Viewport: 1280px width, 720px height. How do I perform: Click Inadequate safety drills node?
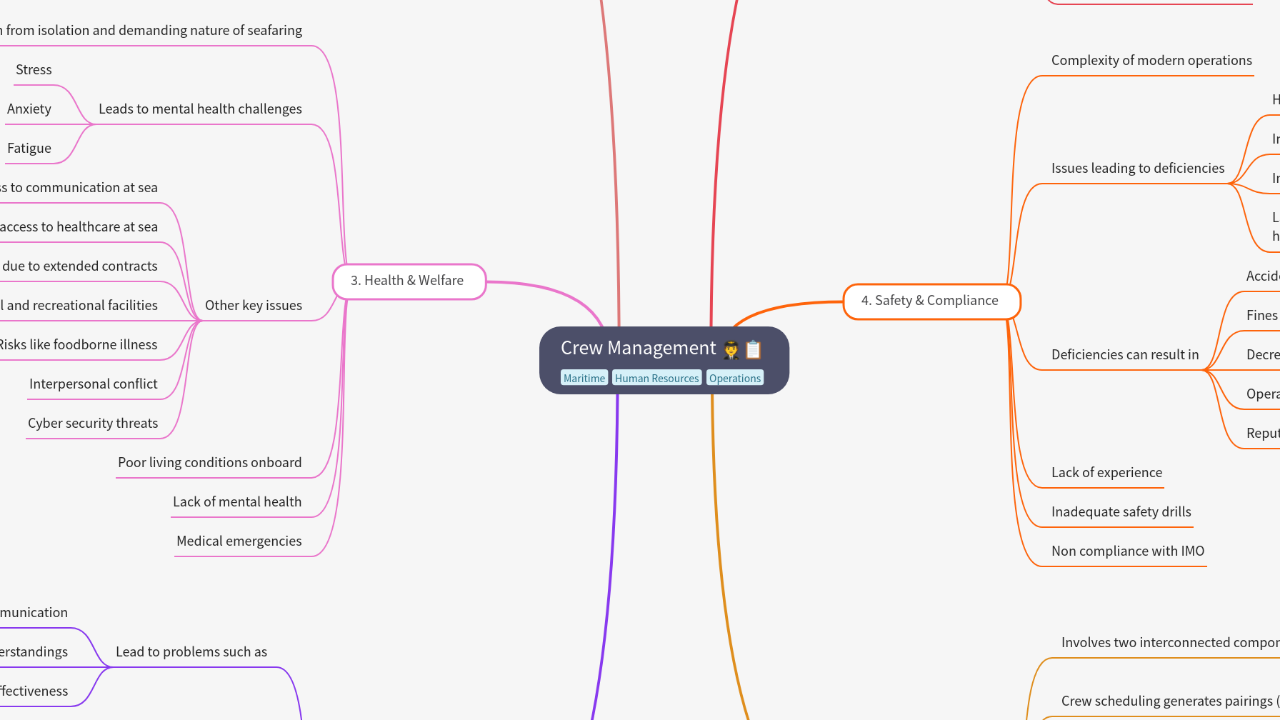1121,512
